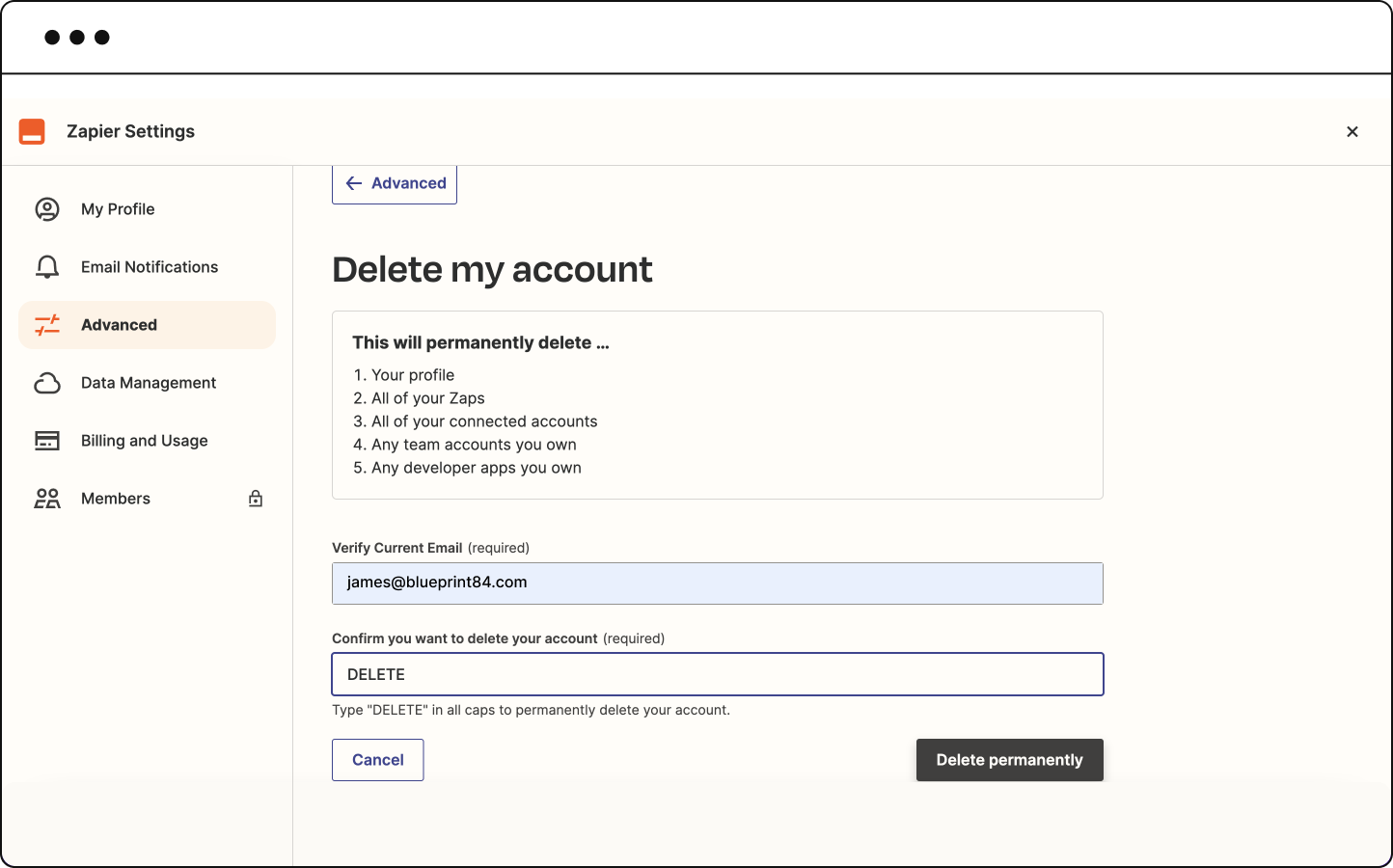Click the Billing and Usage card icon

point(47,441)
